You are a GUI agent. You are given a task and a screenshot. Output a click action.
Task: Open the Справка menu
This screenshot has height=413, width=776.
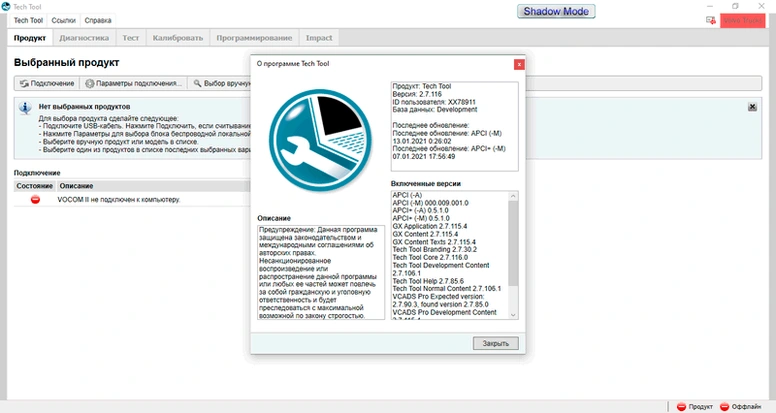(x=98, y=20)
